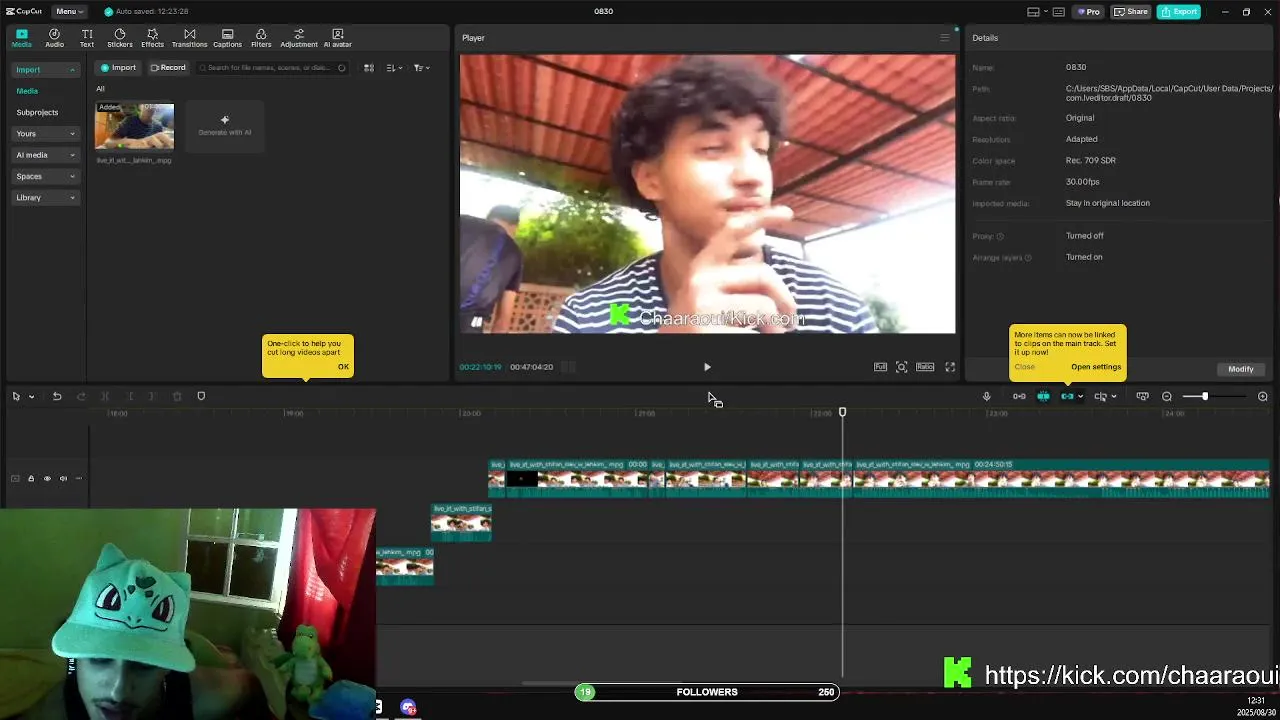Collapse the Import sidebar section

tap(45, 70)
